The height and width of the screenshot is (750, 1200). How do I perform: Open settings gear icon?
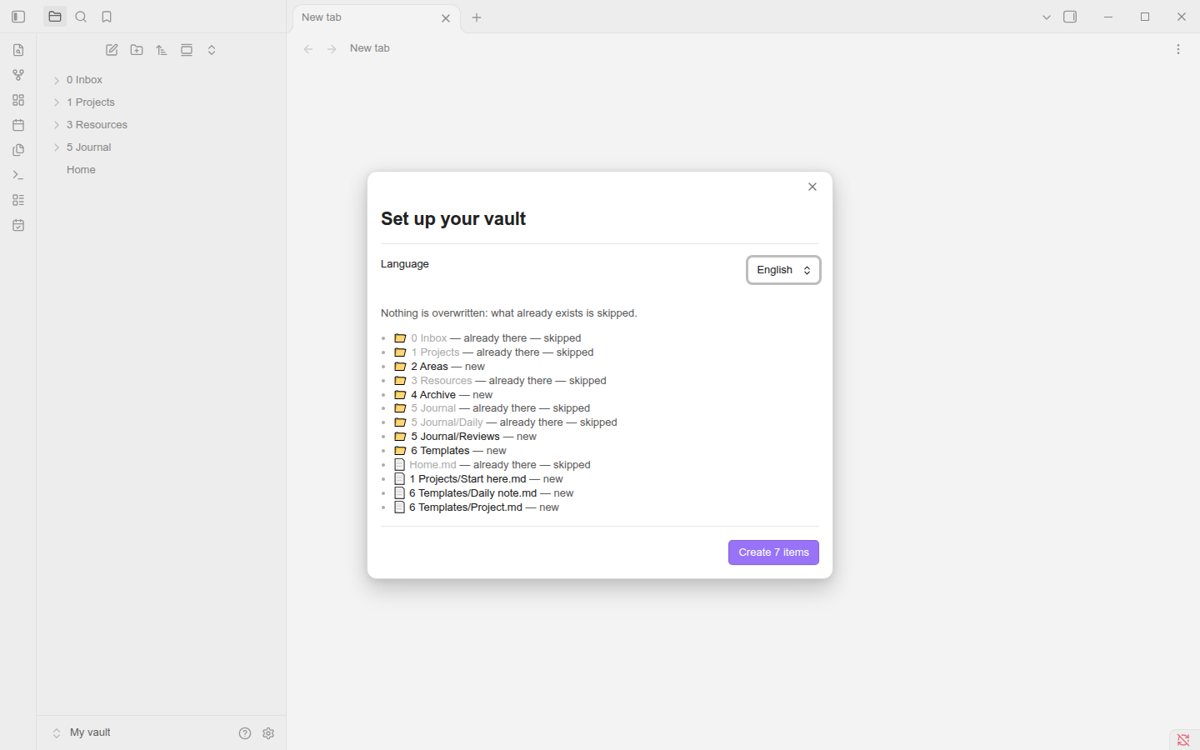(x=268, y=733)
